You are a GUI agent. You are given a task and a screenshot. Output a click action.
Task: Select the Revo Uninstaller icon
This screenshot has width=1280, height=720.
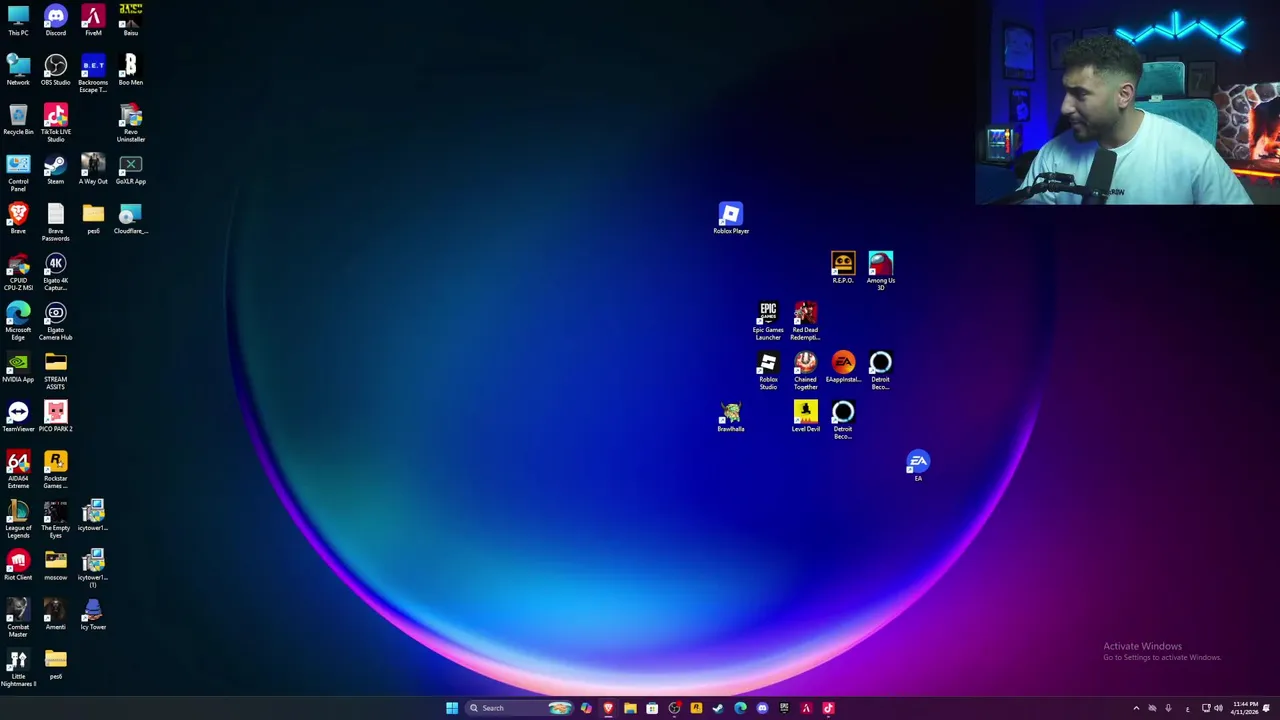[131, 123]
